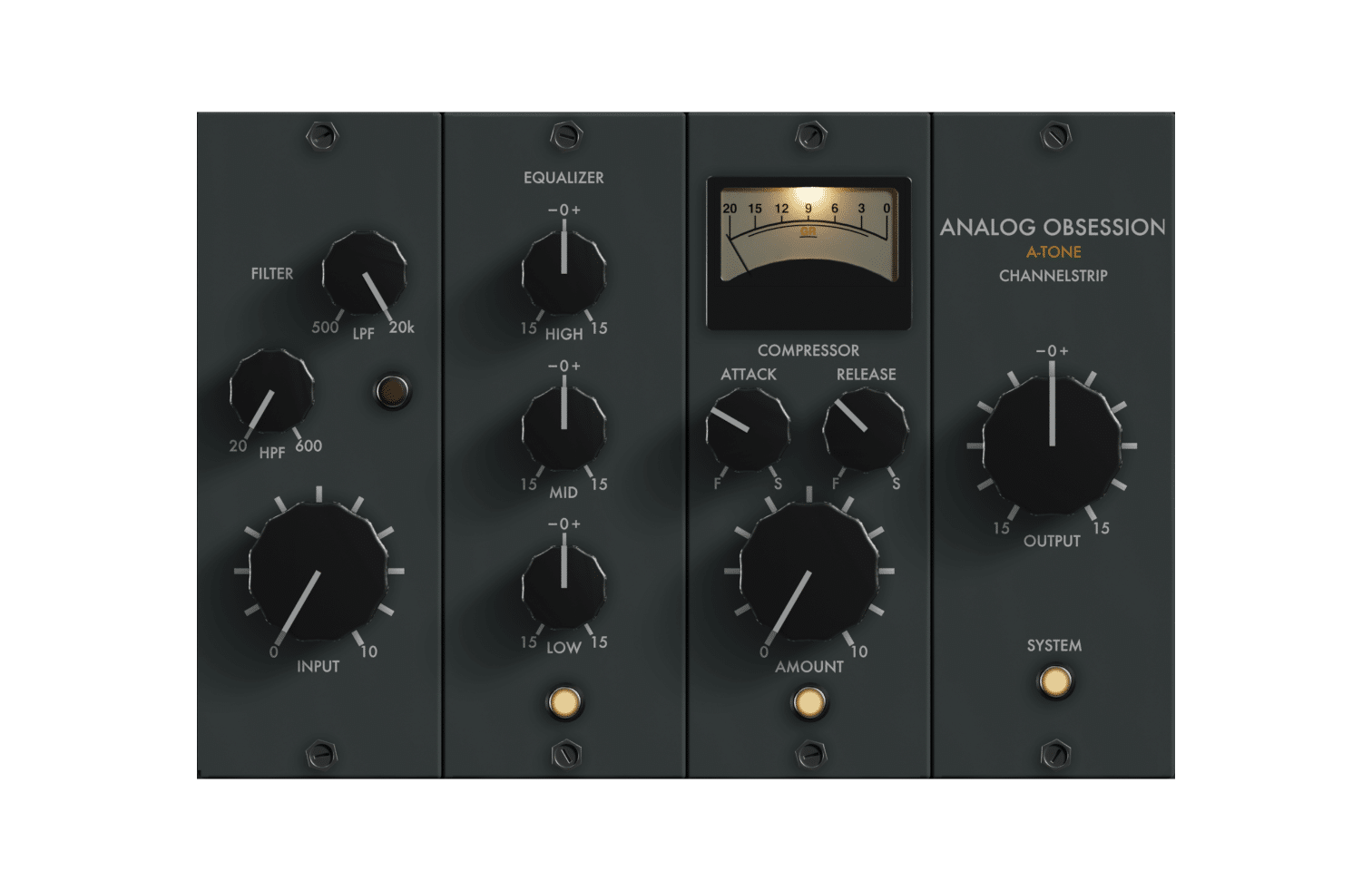The height and width of the screenshot is (891, 1372).
Task: Click the orange A-TONE label
Action: (x=1053, y=252)
